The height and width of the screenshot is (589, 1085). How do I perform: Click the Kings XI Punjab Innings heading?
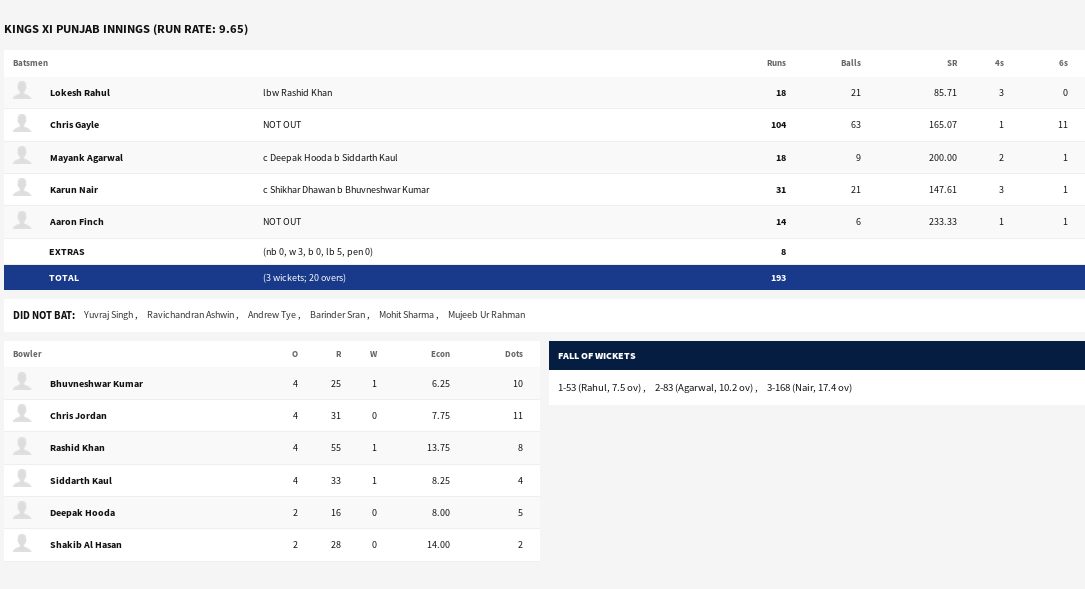point(126,29)
